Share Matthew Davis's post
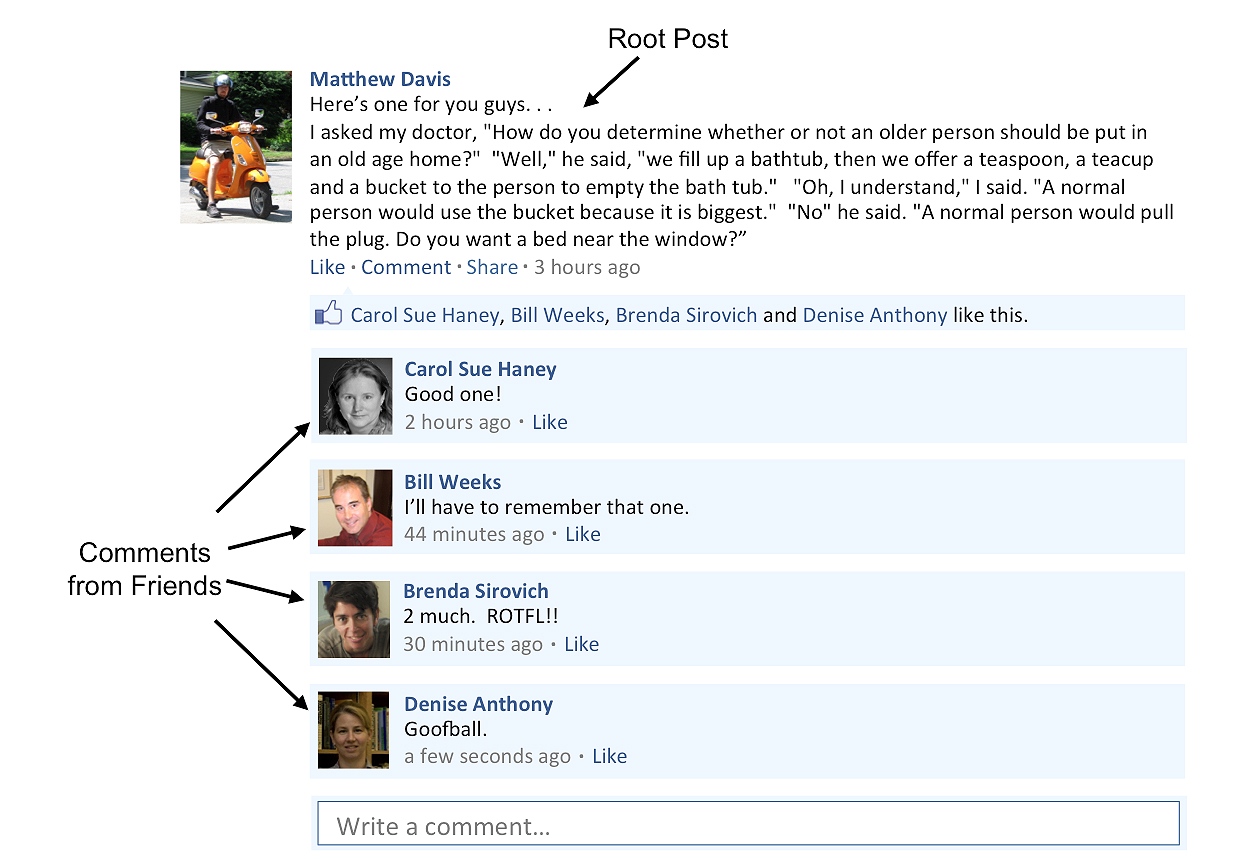1238x859 pixels. click(492, 267)
